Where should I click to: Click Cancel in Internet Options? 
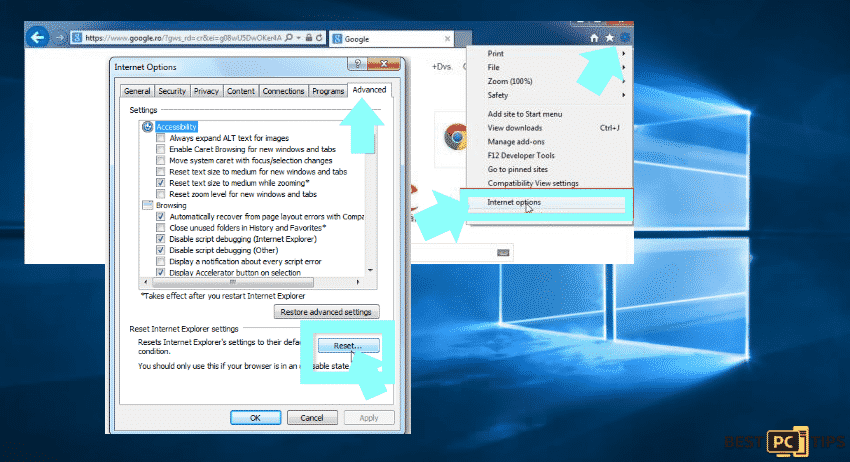(x=312, y=418)
